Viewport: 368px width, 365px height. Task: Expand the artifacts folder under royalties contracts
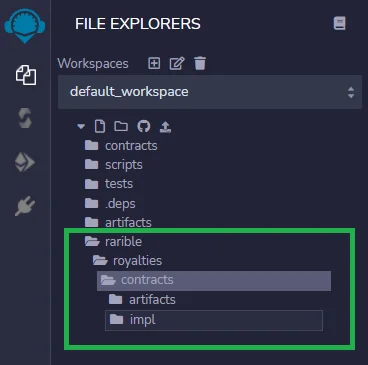point(142,300)
